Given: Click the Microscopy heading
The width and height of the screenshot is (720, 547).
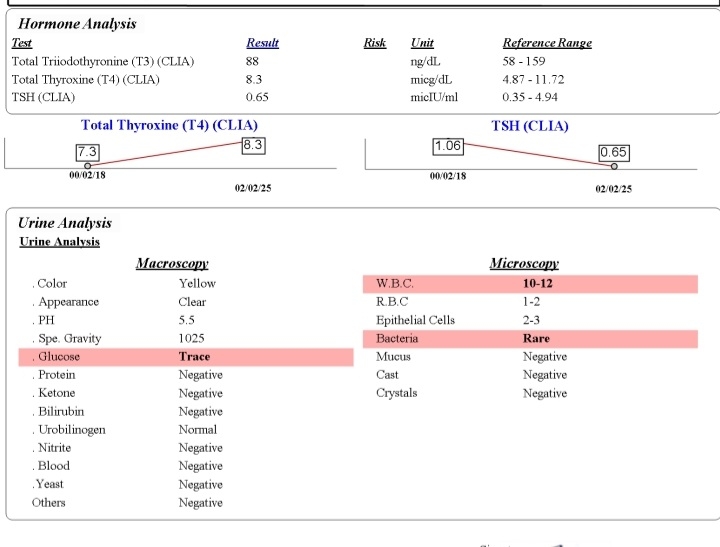Looking at the screenshot, I should (524, 263).
